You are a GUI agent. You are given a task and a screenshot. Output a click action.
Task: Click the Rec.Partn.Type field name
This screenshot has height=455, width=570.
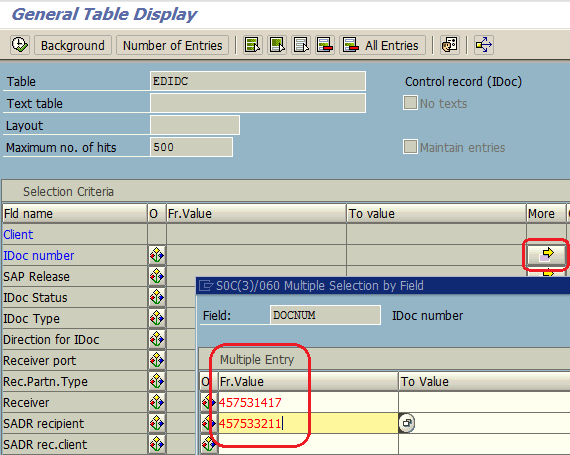[45, 382]
